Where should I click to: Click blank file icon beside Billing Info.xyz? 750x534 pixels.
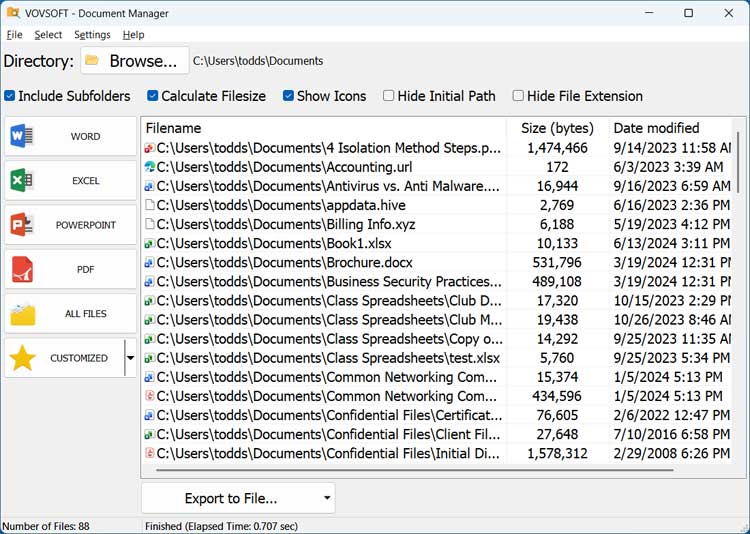tap(150, 224)
